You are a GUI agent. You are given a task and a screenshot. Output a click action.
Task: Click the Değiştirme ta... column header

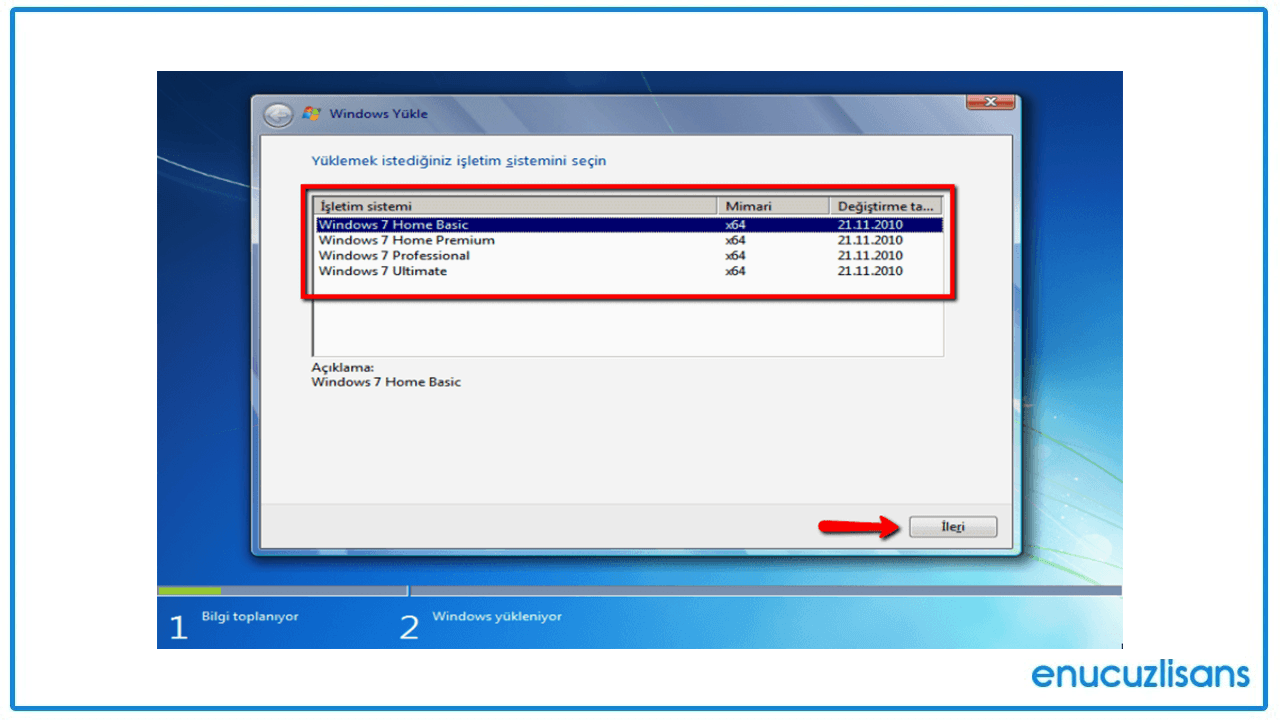coord(886,206)
